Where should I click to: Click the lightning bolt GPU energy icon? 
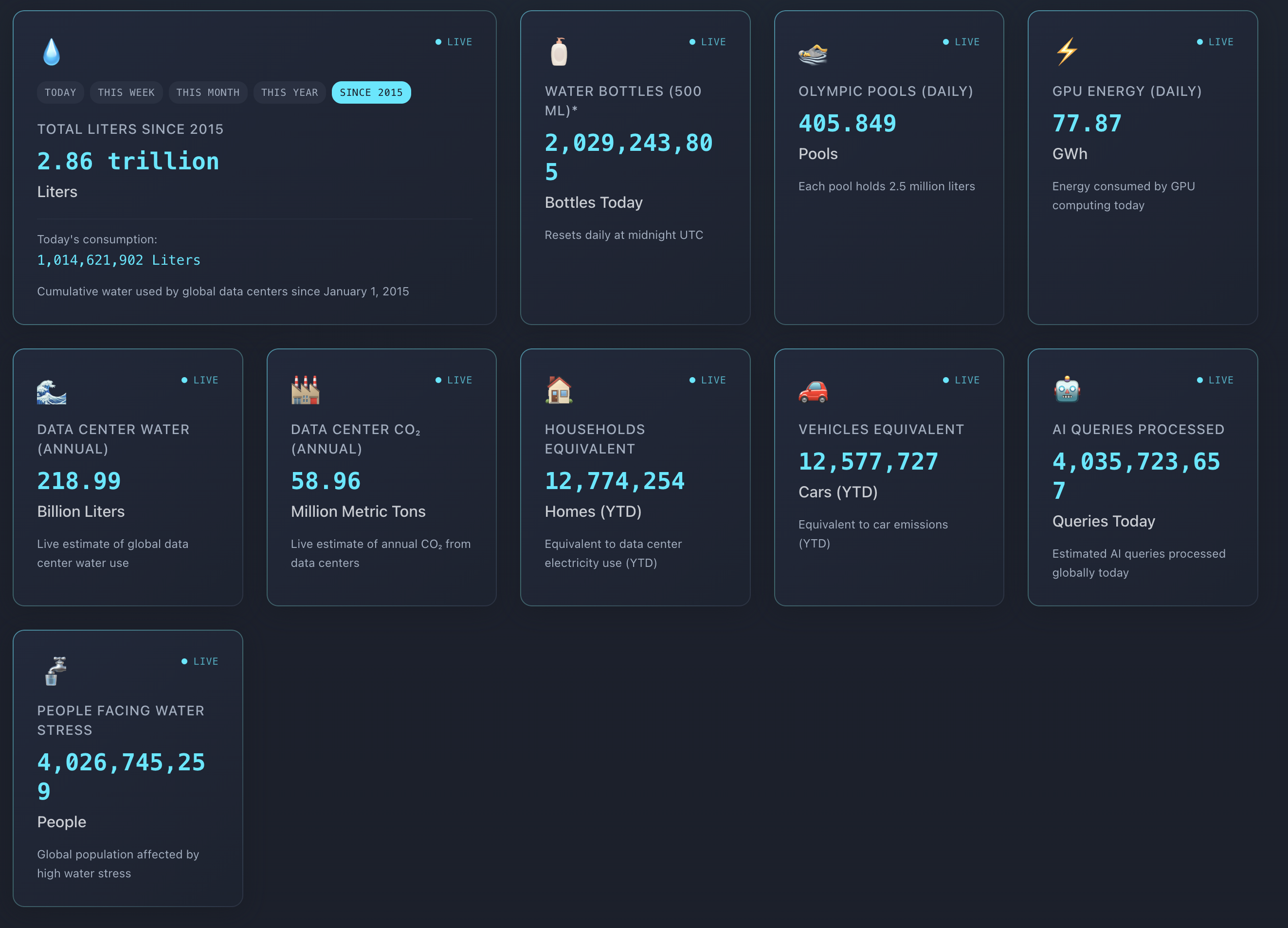click(1067, 52)
